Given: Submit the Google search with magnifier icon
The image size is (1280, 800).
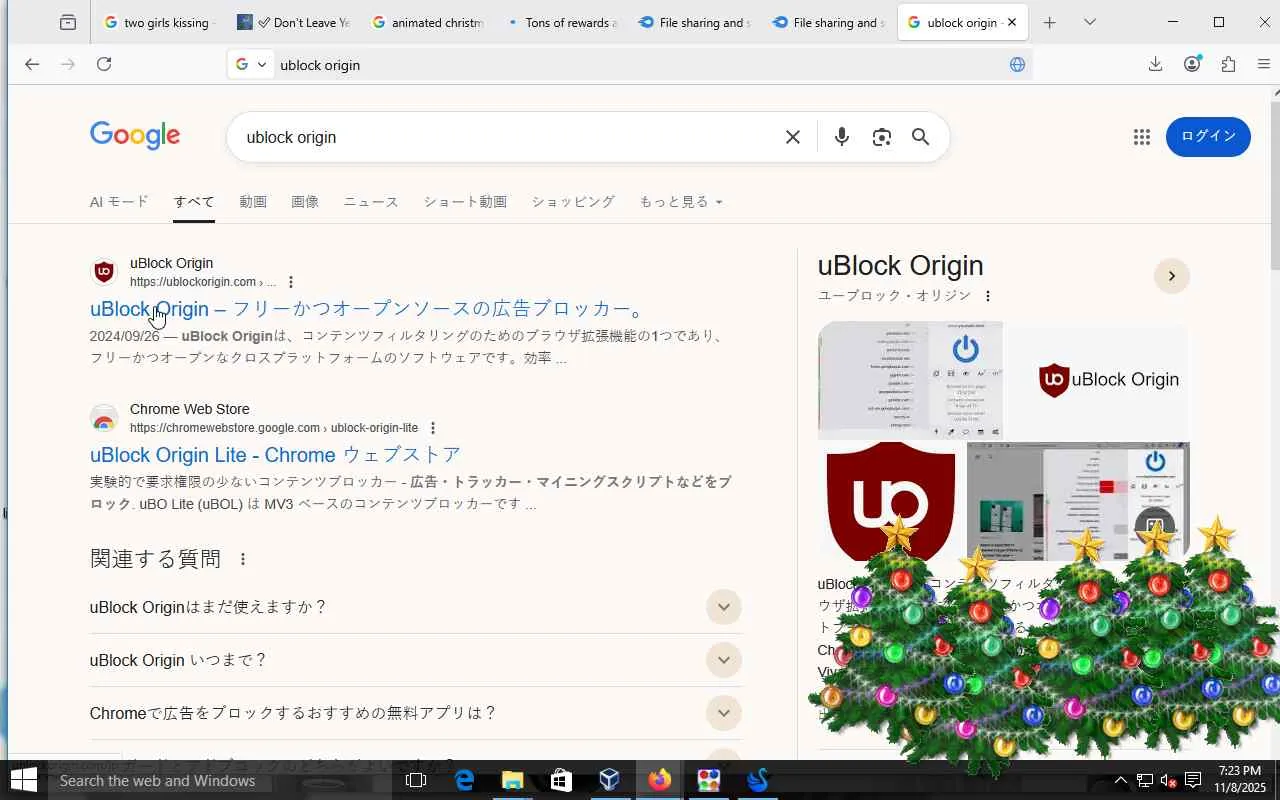Looking at the screenshot, I should point(921,137).
